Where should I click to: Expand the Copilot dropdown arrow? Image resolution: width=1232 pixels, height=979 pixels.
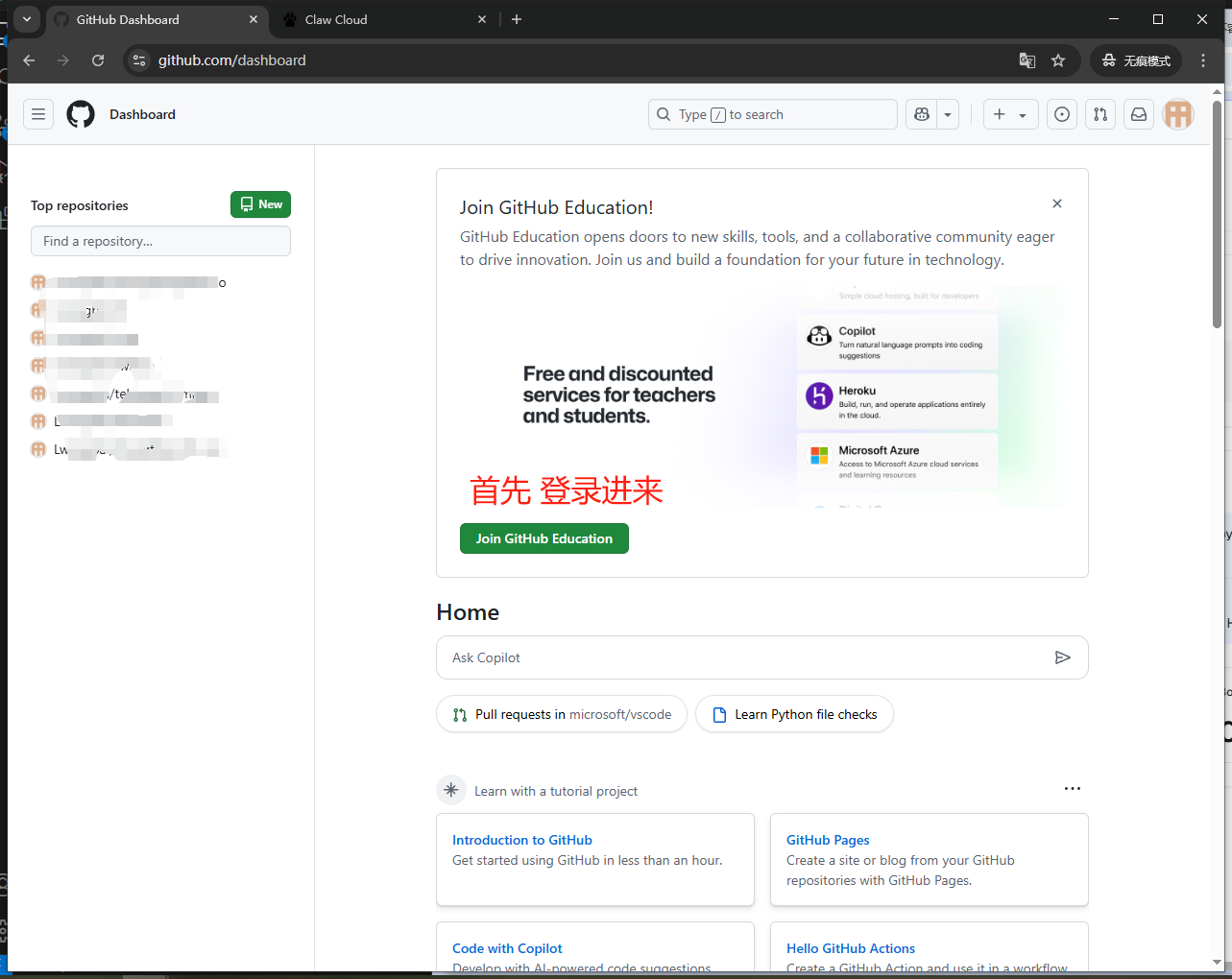pos(948,114)
